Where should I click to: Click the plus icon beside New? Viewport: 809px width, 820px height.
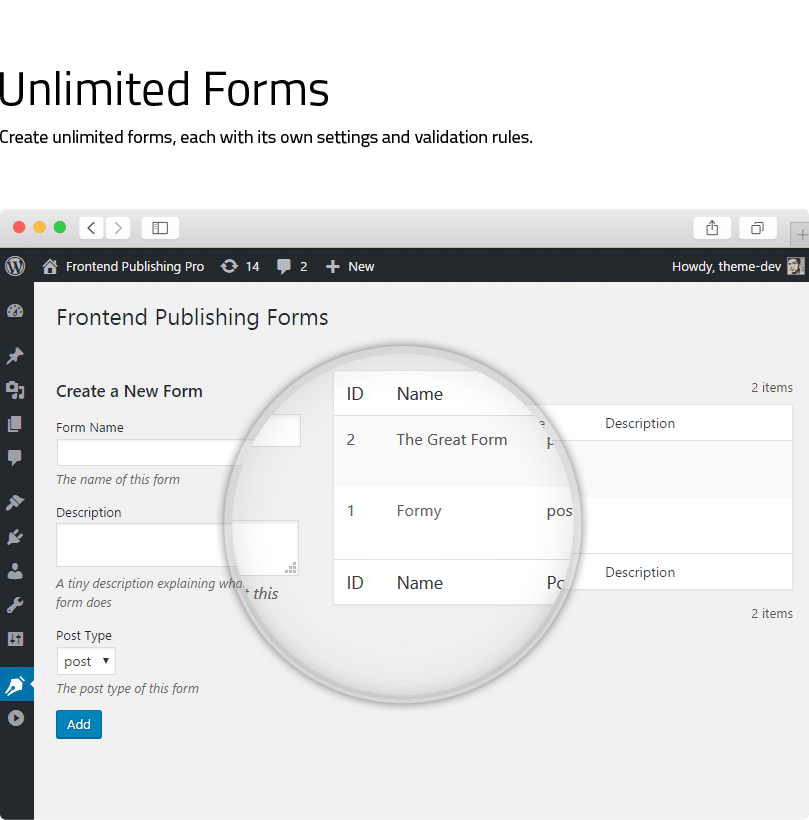(333, 267)
